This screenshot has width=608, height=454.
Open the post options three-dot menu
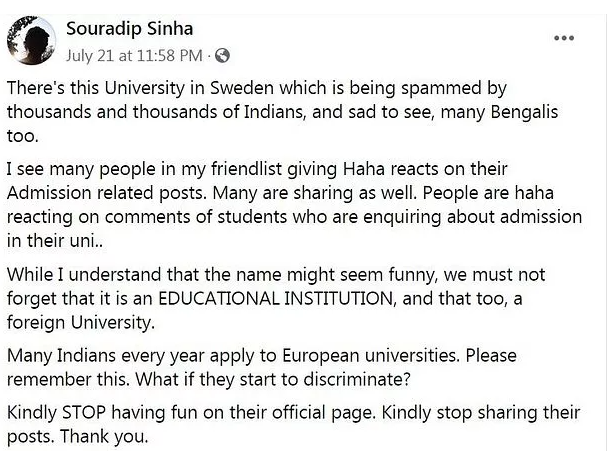pos(564,37)
